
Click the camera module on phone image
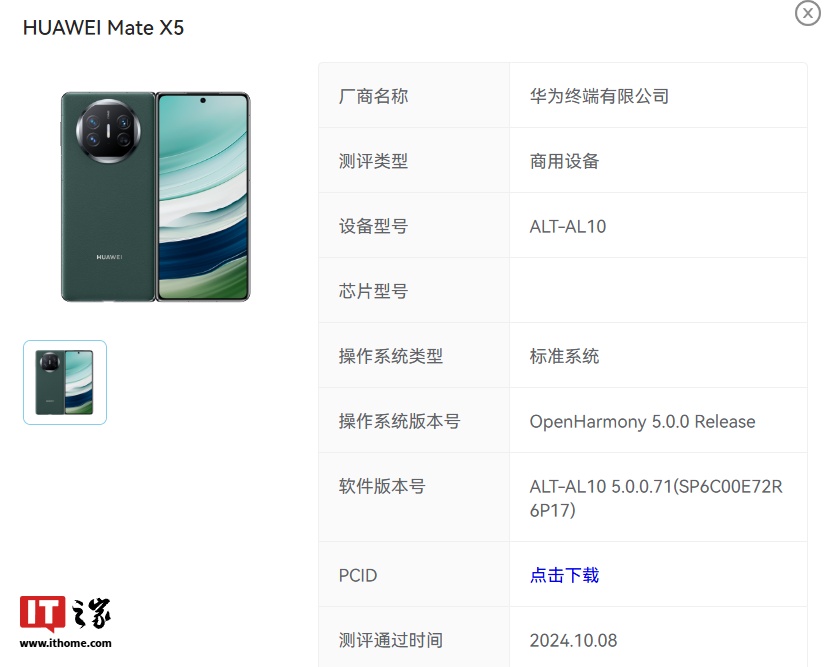[108, 131]
